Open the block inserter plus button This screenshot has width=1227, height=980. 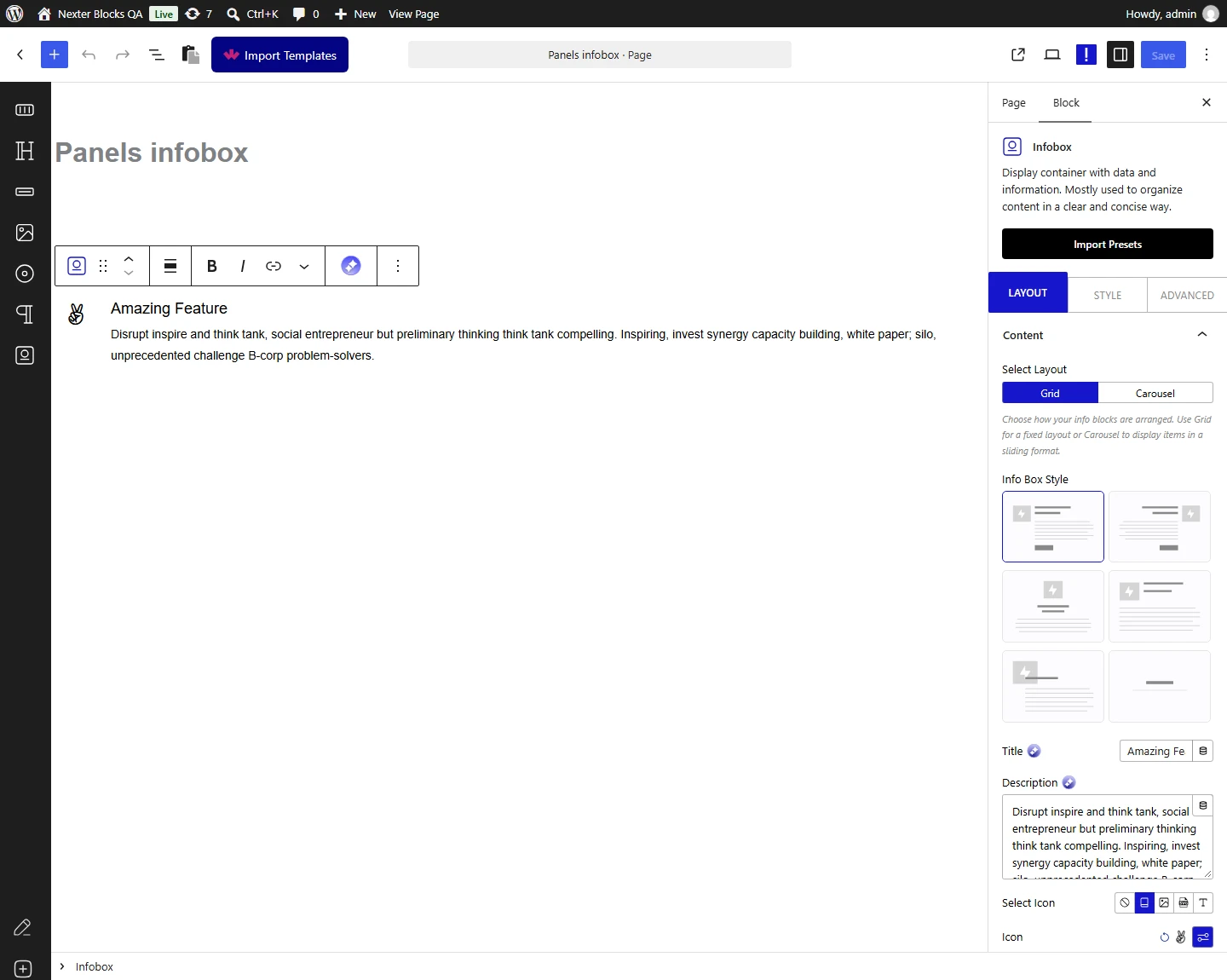tap(54, 55)
